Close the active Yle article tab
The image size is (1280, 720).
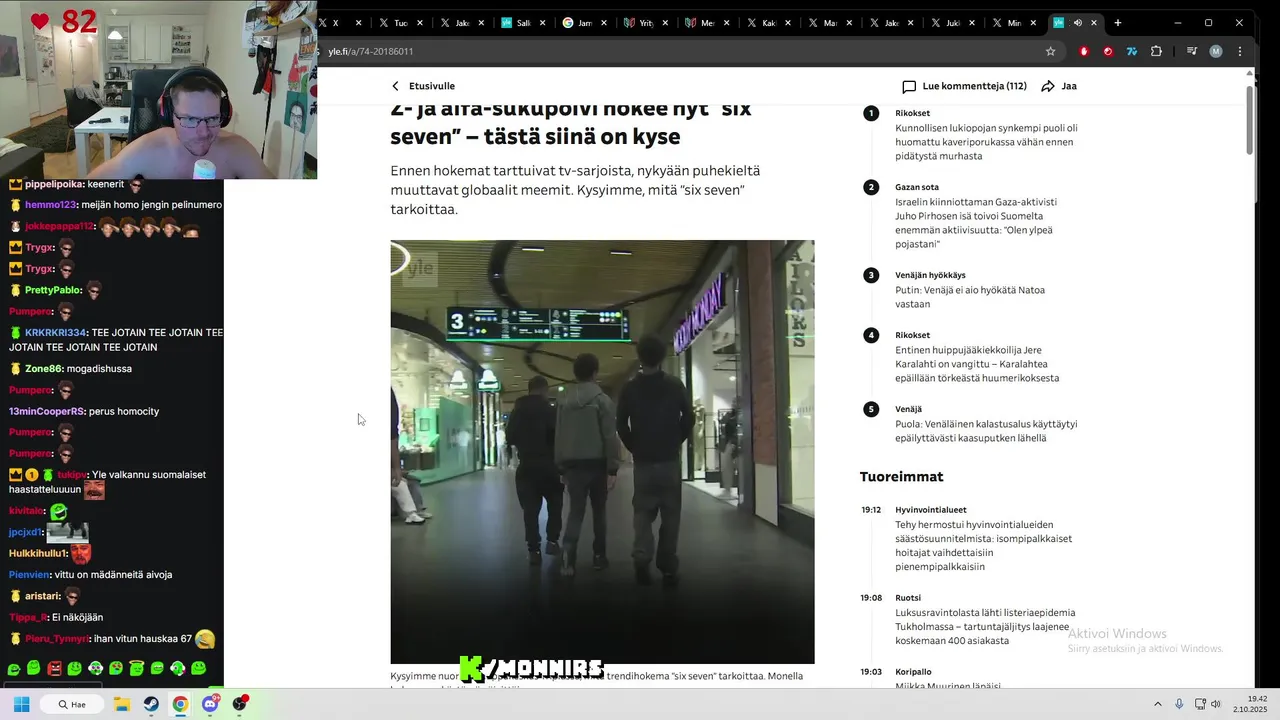pyautogui.click(x=1094, y=23)
